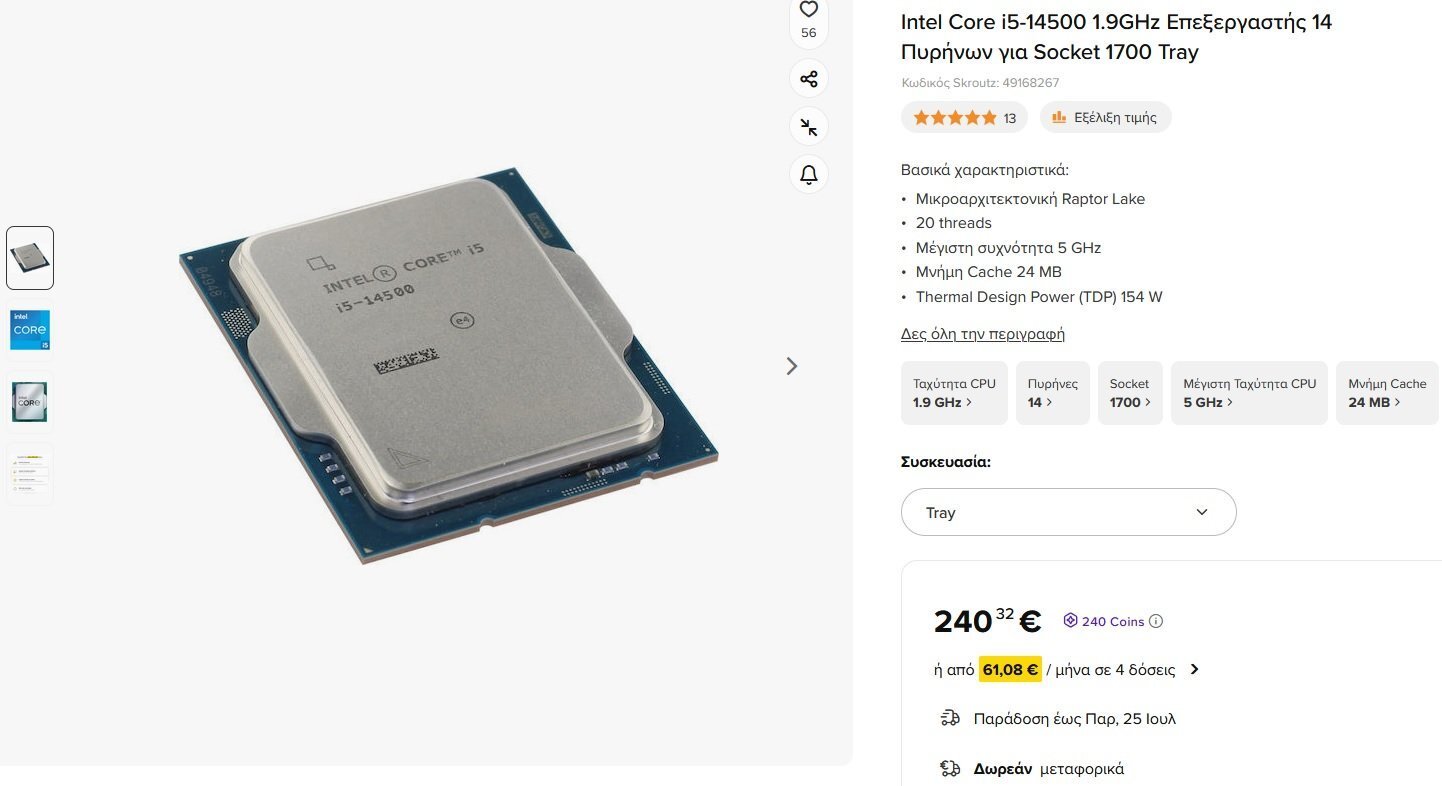Screen dimensions: 1442x786
Task: Click the free shipping icon
Action: (950, 768)
